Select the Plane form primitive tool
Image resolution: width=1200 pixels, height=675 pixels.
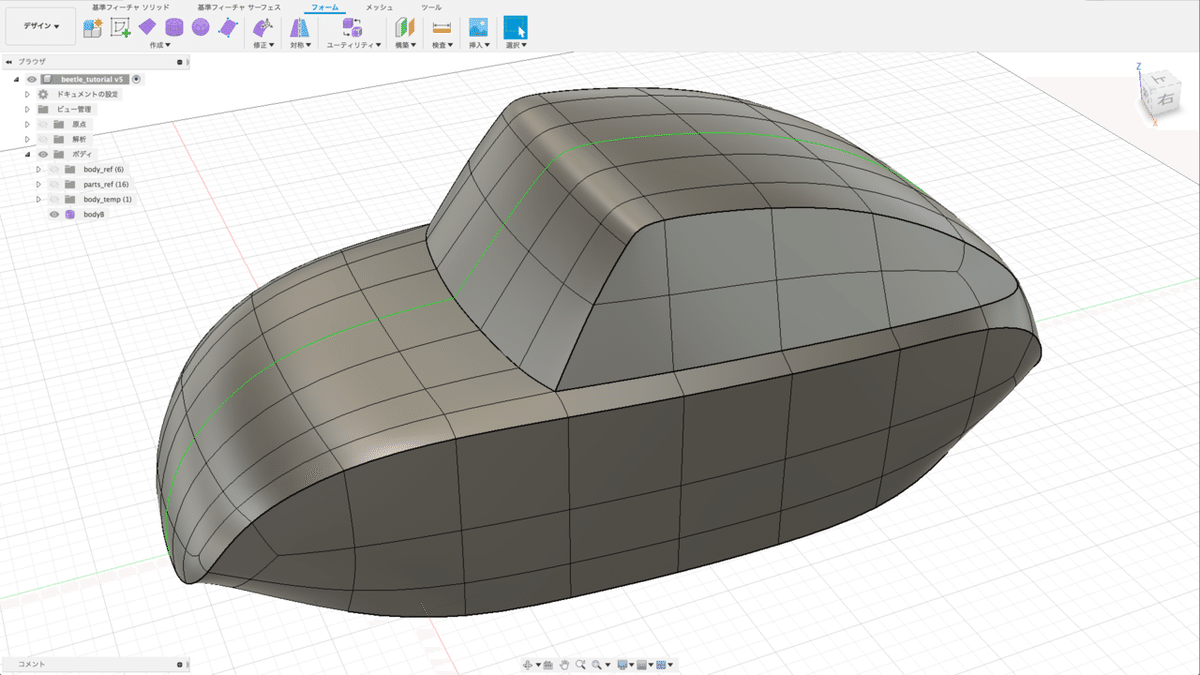coord(147,27)
